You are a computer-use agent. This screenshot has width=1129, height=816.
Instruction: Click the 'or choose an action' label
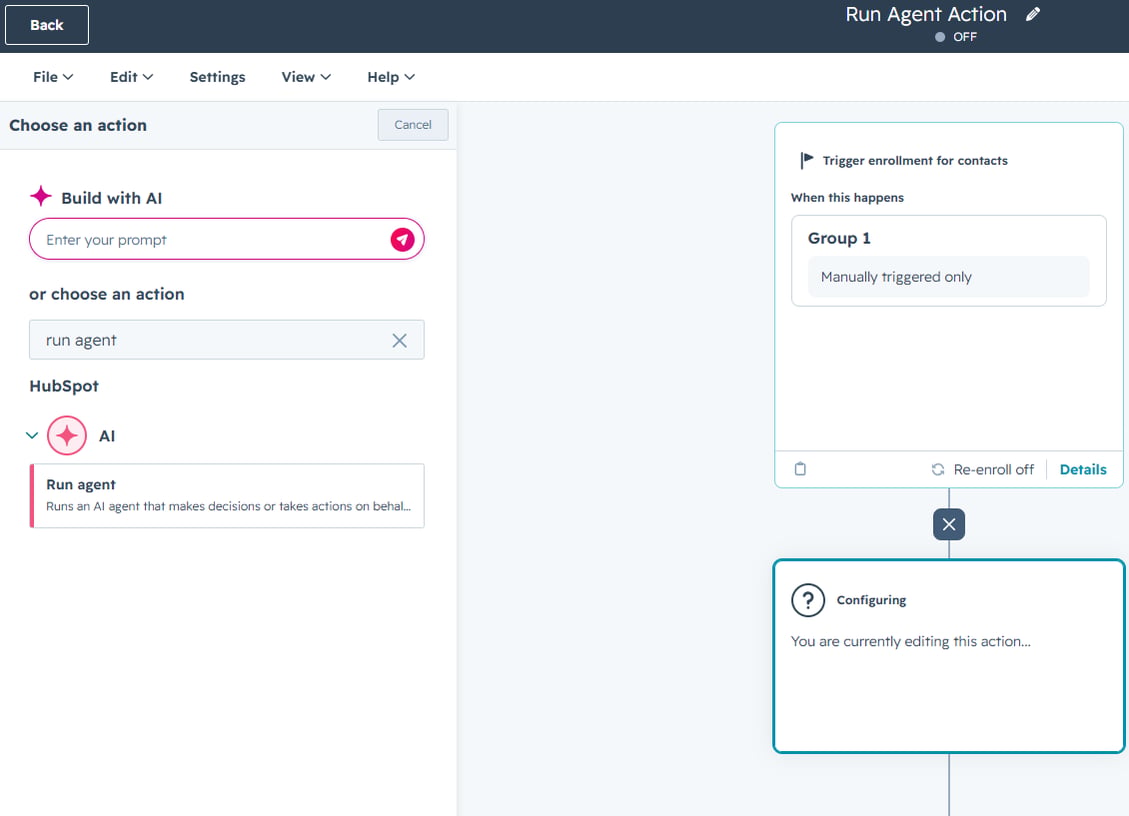(107, 294)
